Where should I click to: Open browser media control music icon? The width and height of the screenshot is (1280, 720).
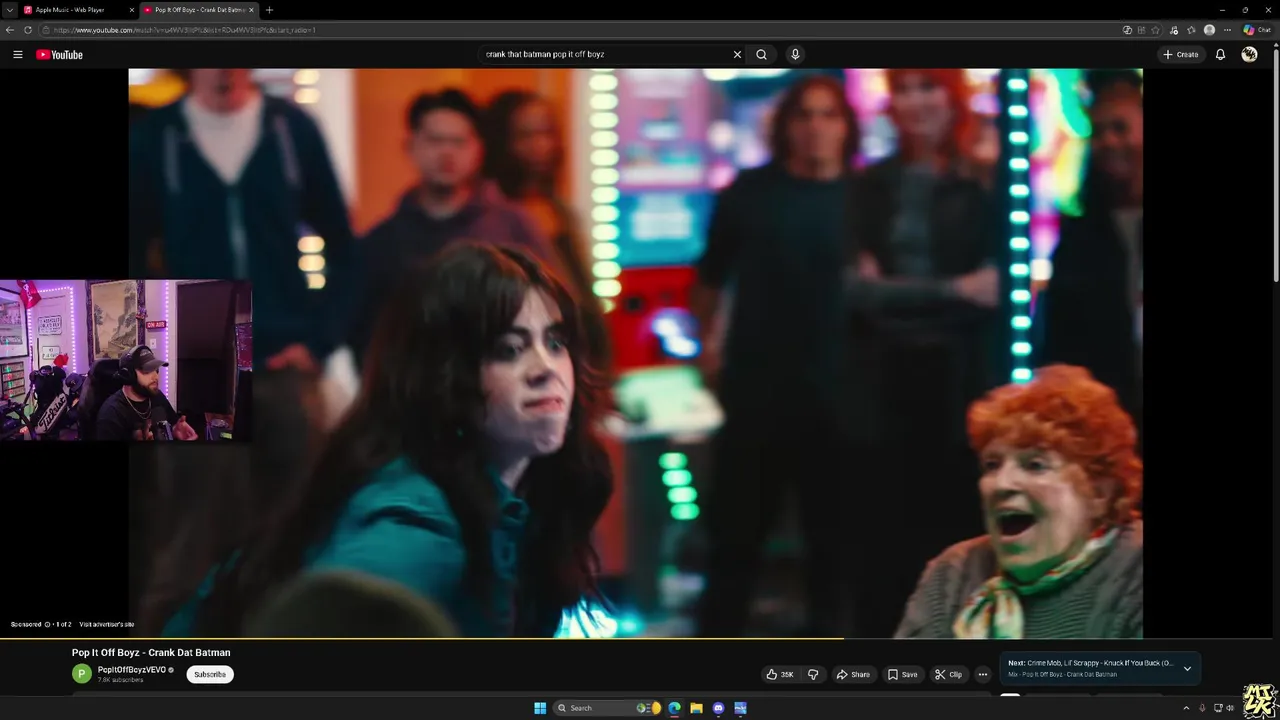tap(1174, 30)
